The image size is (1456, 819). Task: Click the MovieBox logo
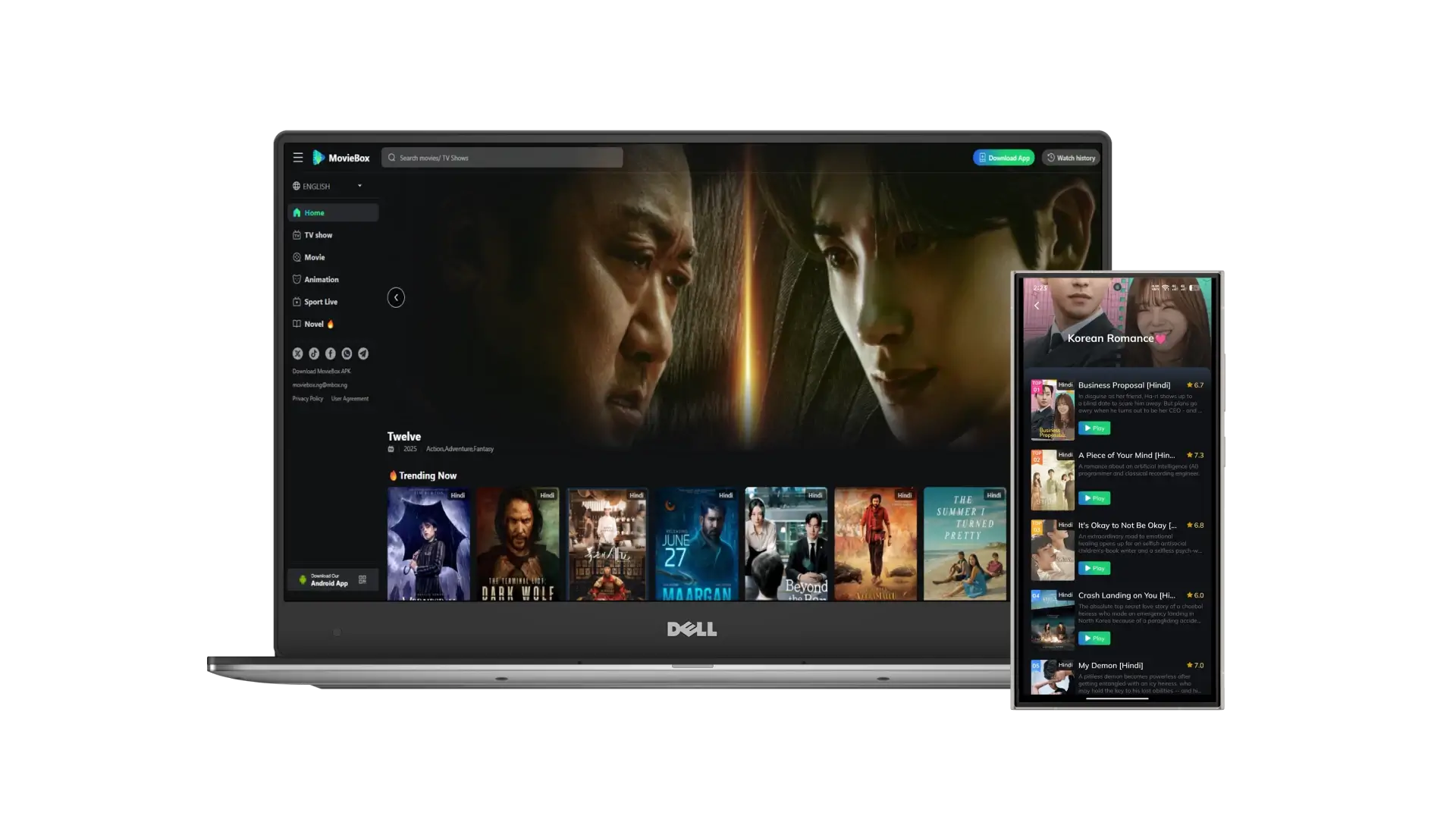(341, 158)
